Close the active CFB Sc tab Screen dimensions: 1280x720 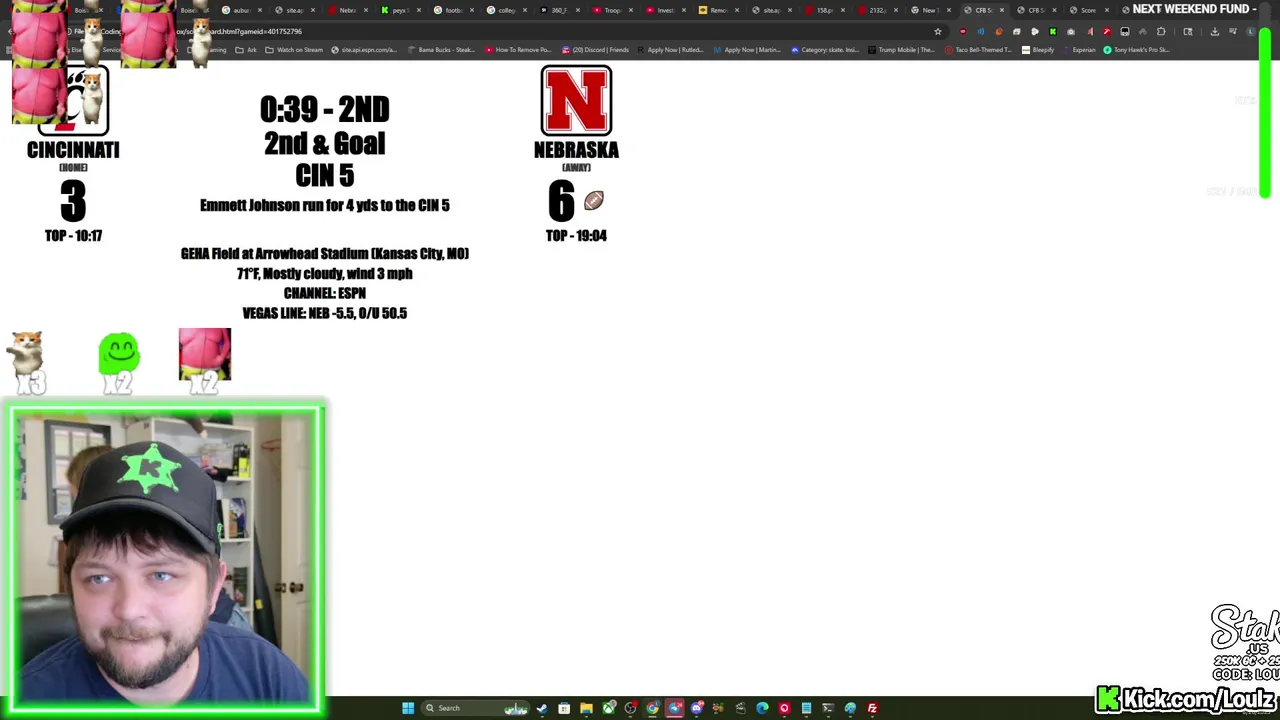coord(1001,10)
